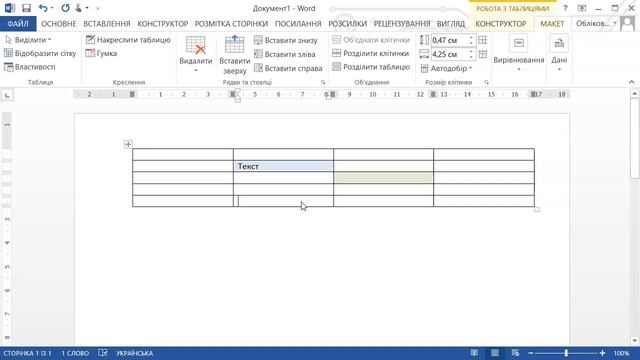The image size is (640, 360).
Task: Click the table resize handle at corner
Action: coord(537,209)
